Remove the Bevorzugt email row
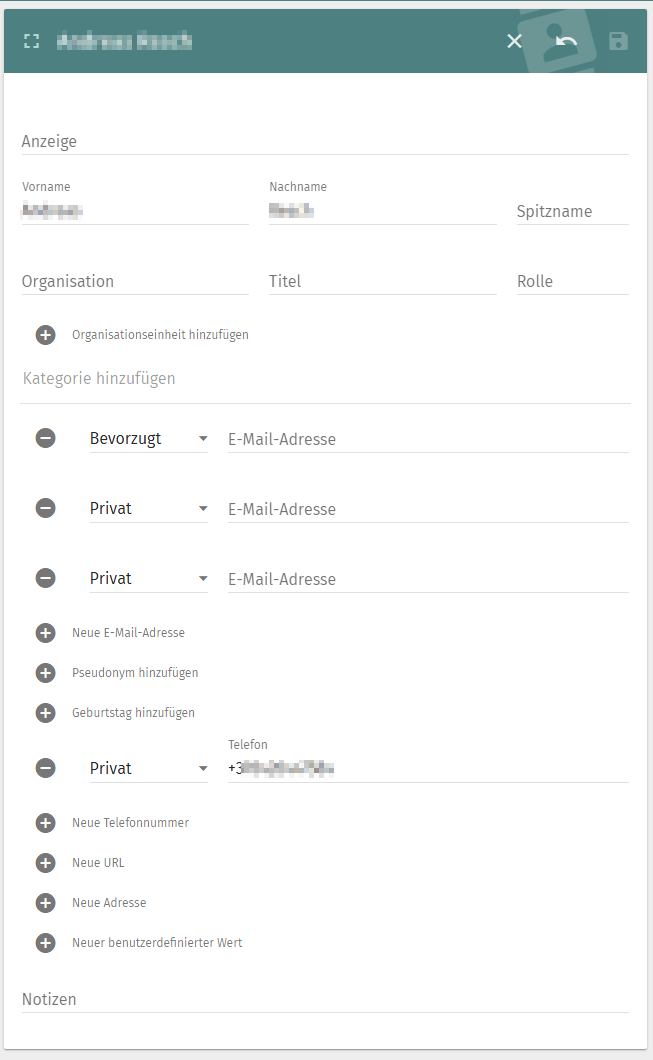653x1060 pixels. coord(46,438)
